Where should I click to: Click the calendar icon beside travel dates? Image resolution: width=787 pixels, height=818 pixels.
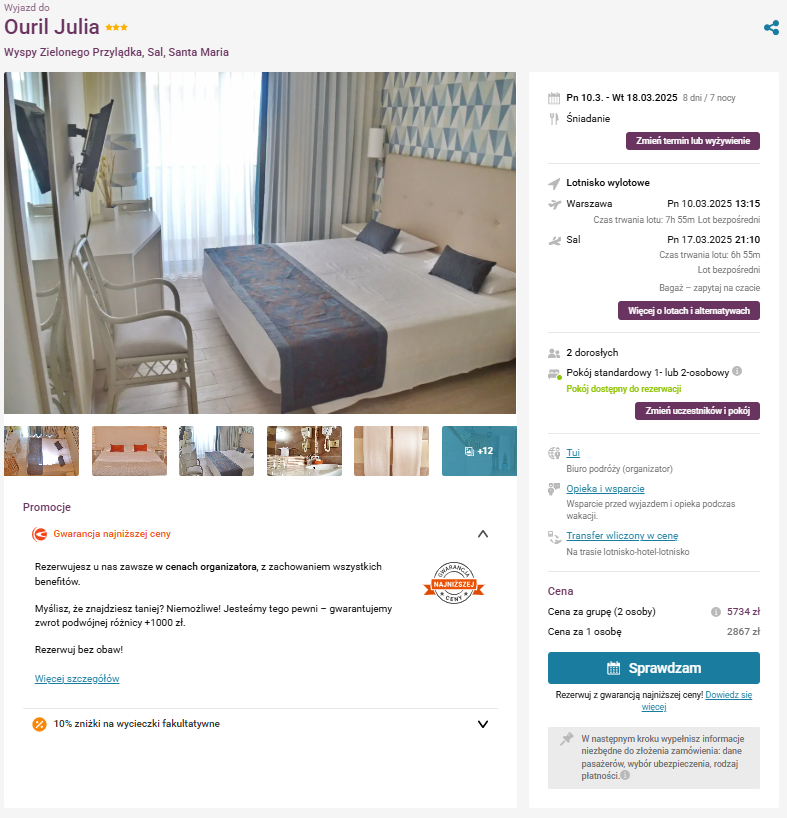click(554, 98)
